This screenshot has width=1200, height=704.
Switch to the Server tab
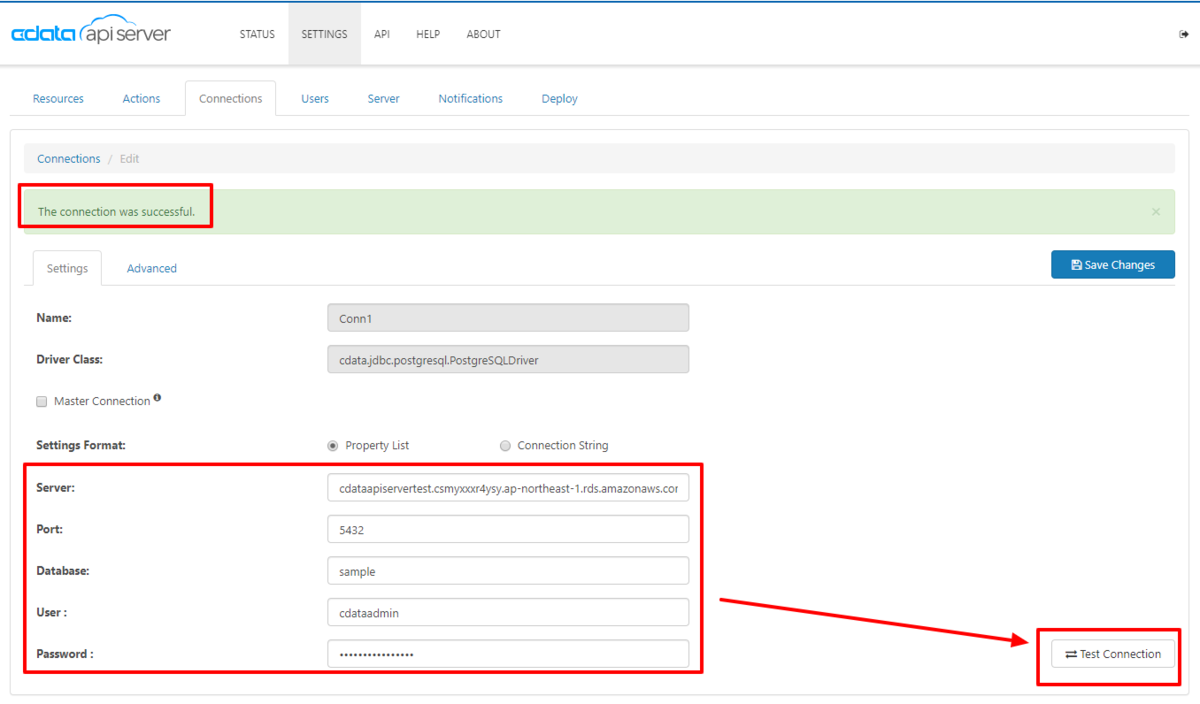point(383,98)
